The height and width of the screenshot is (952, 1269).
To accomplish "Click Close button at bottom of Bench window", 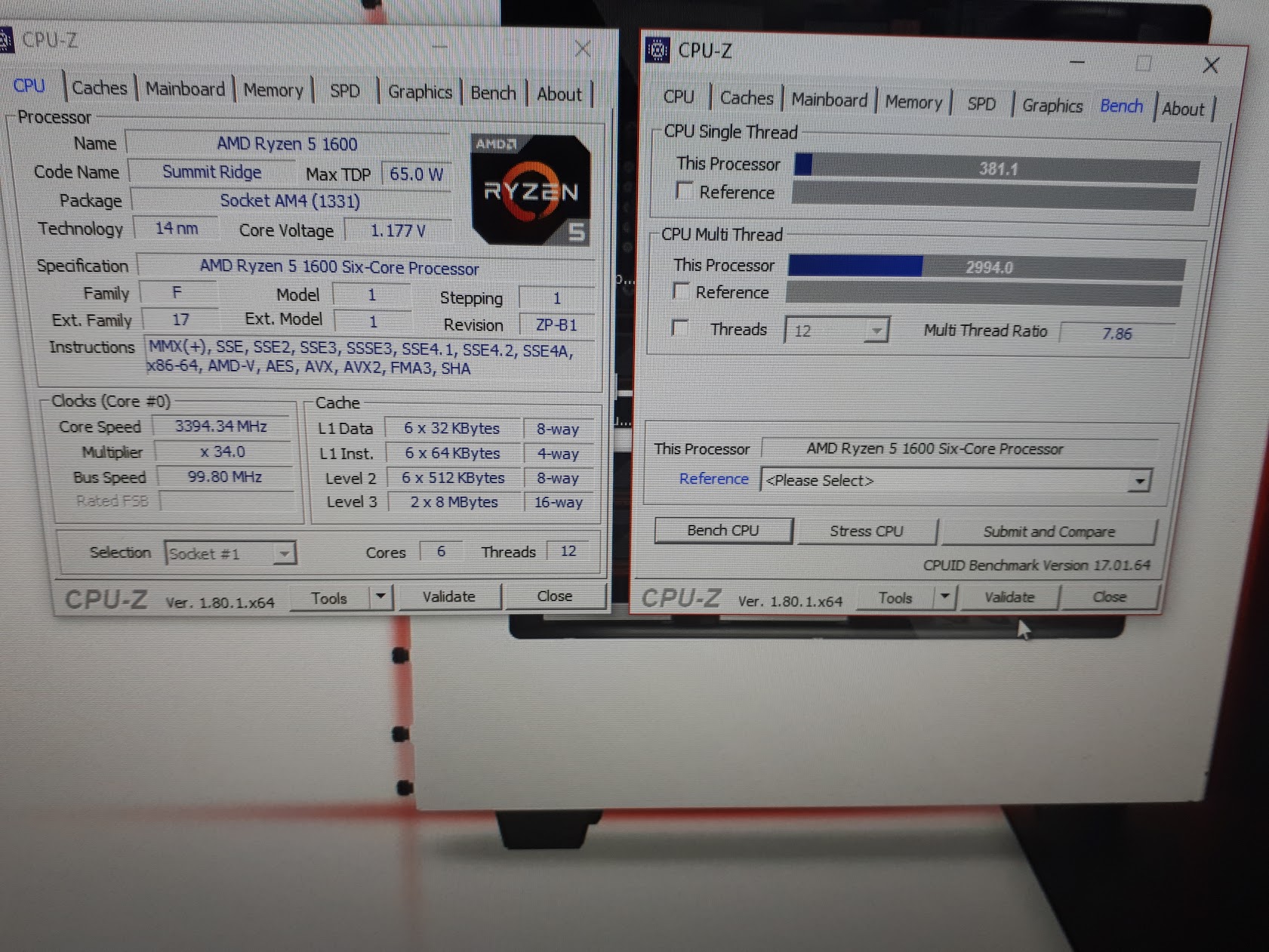I will [1110, 597].
